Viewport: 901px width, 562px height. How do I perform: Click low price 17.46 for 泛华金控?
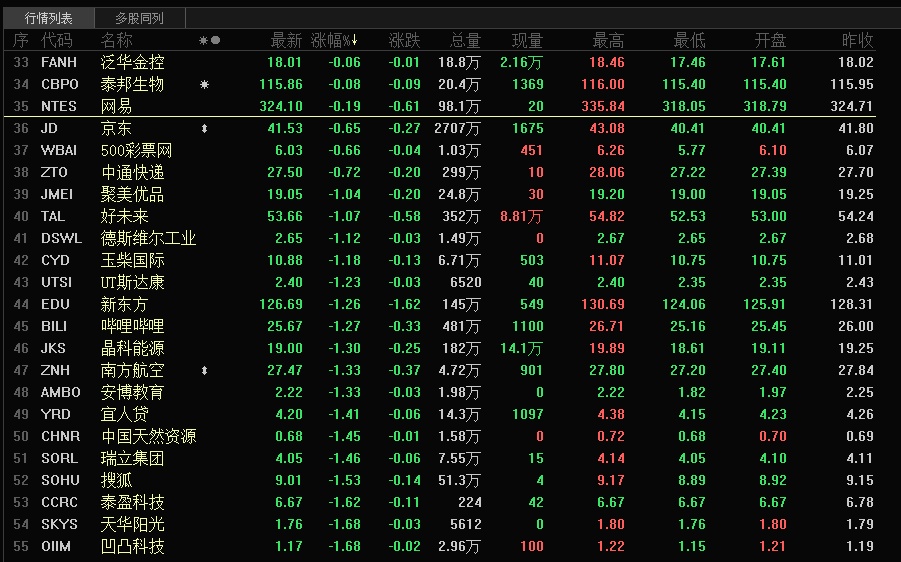688,62
